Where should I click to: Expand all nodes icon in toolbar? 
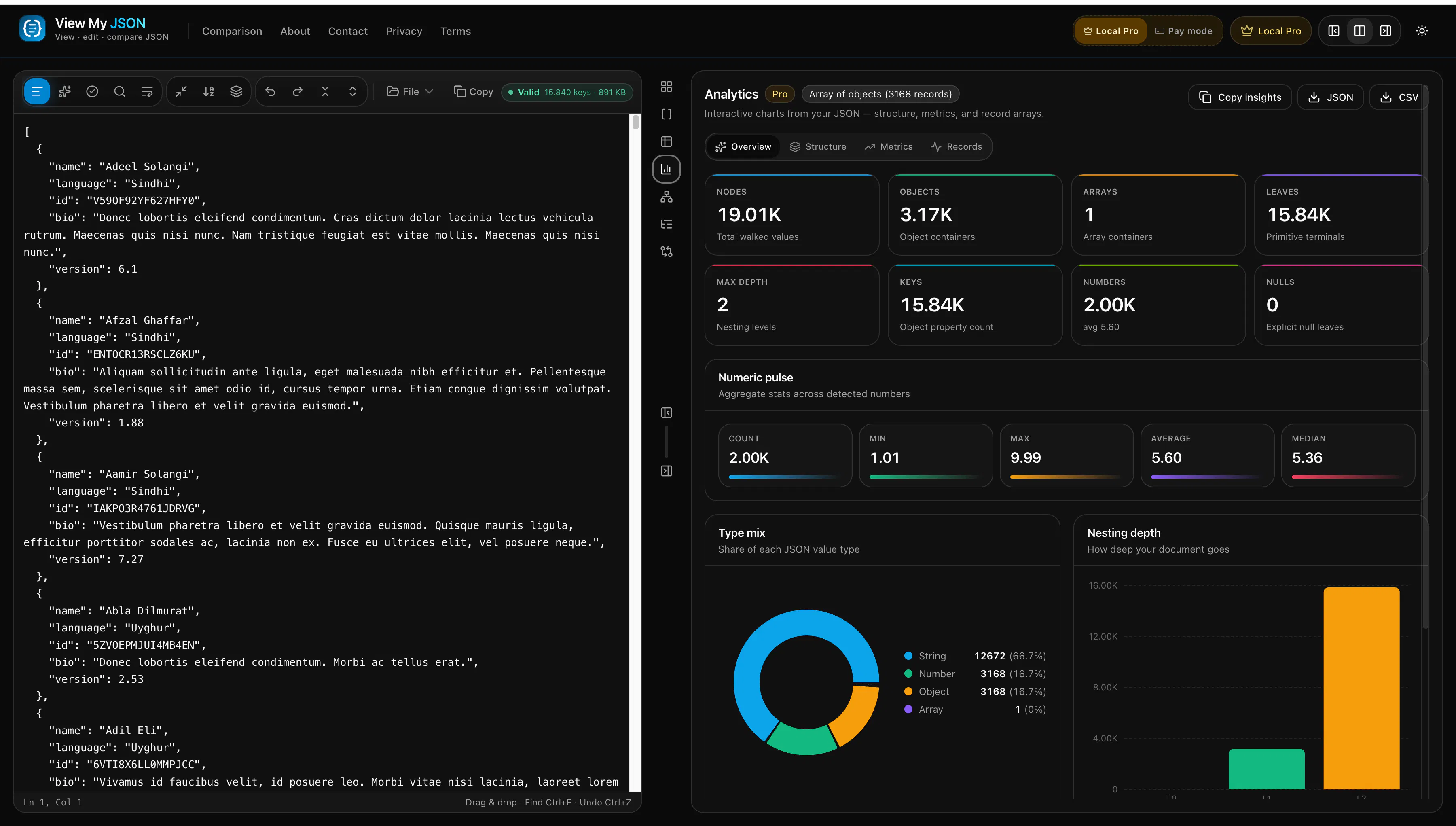pyautogui.click(x=353, y=91)
